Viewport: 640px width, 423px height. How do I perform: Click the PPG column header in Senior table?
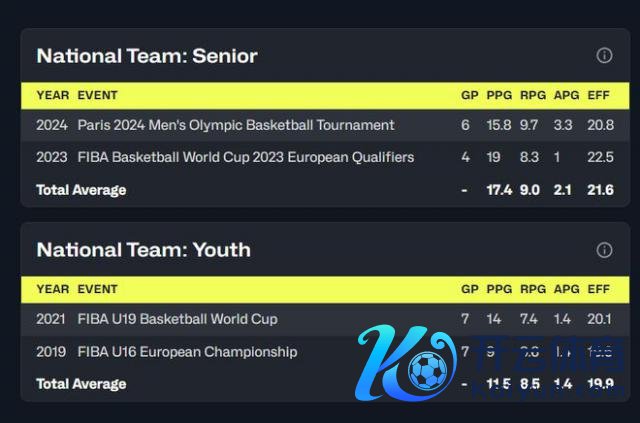click(499, 95)
